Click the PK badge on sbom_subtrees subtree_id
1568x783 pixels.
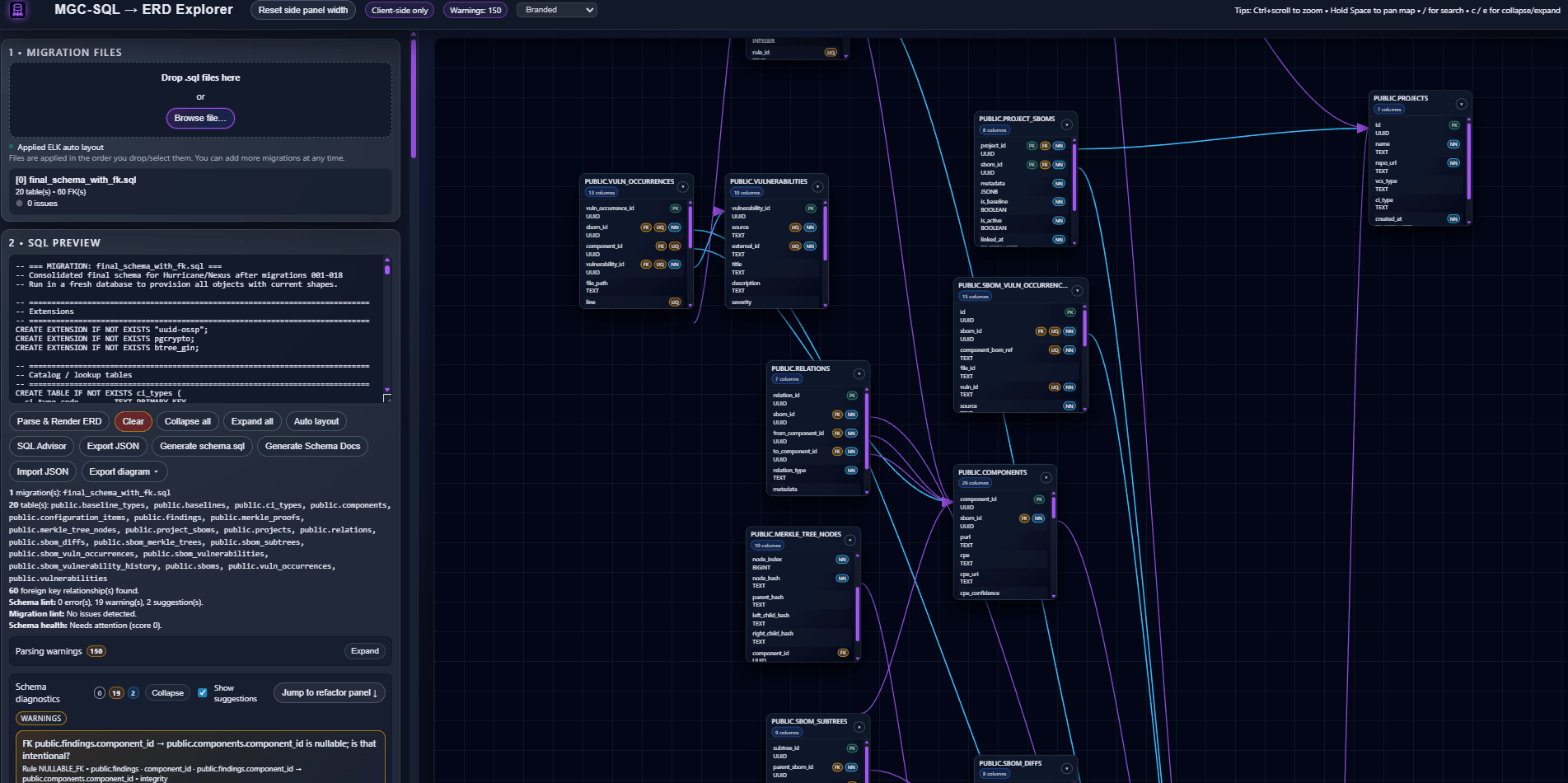pos(852,748)
